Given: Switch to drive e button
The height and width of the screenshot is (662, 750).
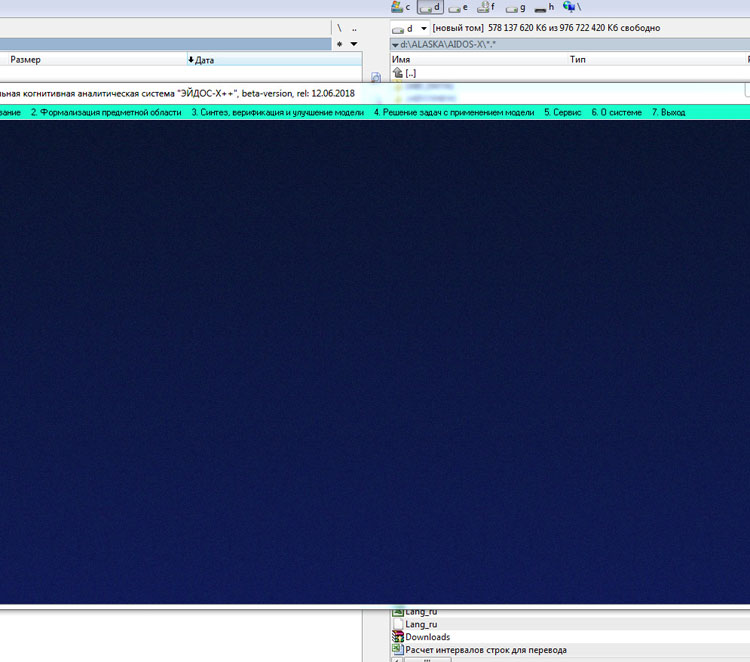Looking at the screenshot, I should coord(458,7).
